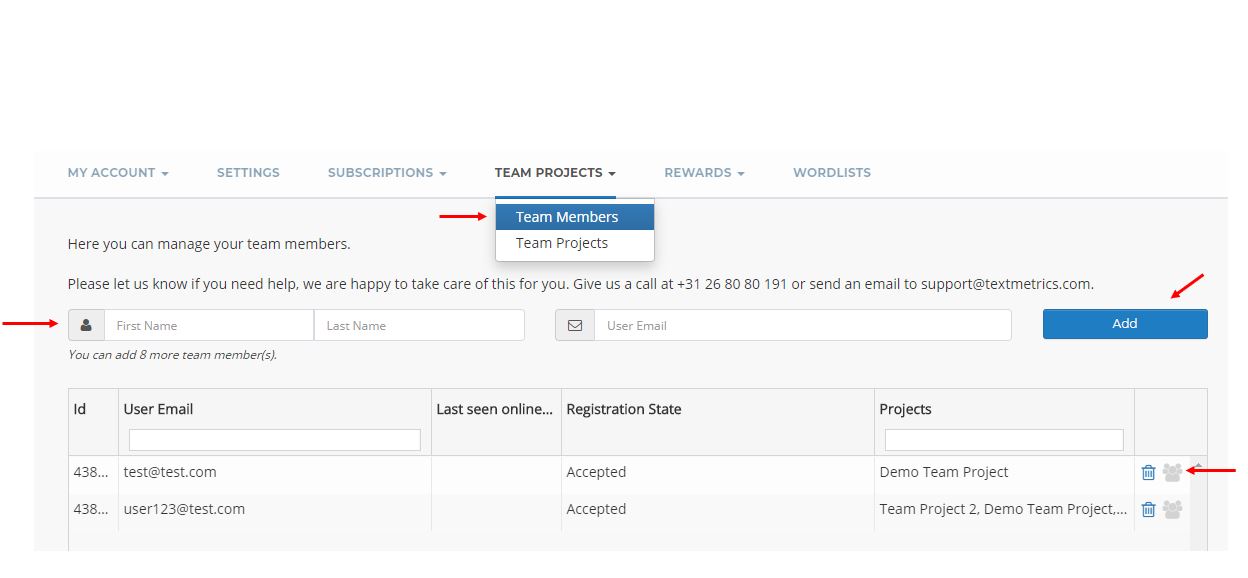Collapse the Team Projects dropdown
Screen dimensions: 1248x578
coord(554,173)
